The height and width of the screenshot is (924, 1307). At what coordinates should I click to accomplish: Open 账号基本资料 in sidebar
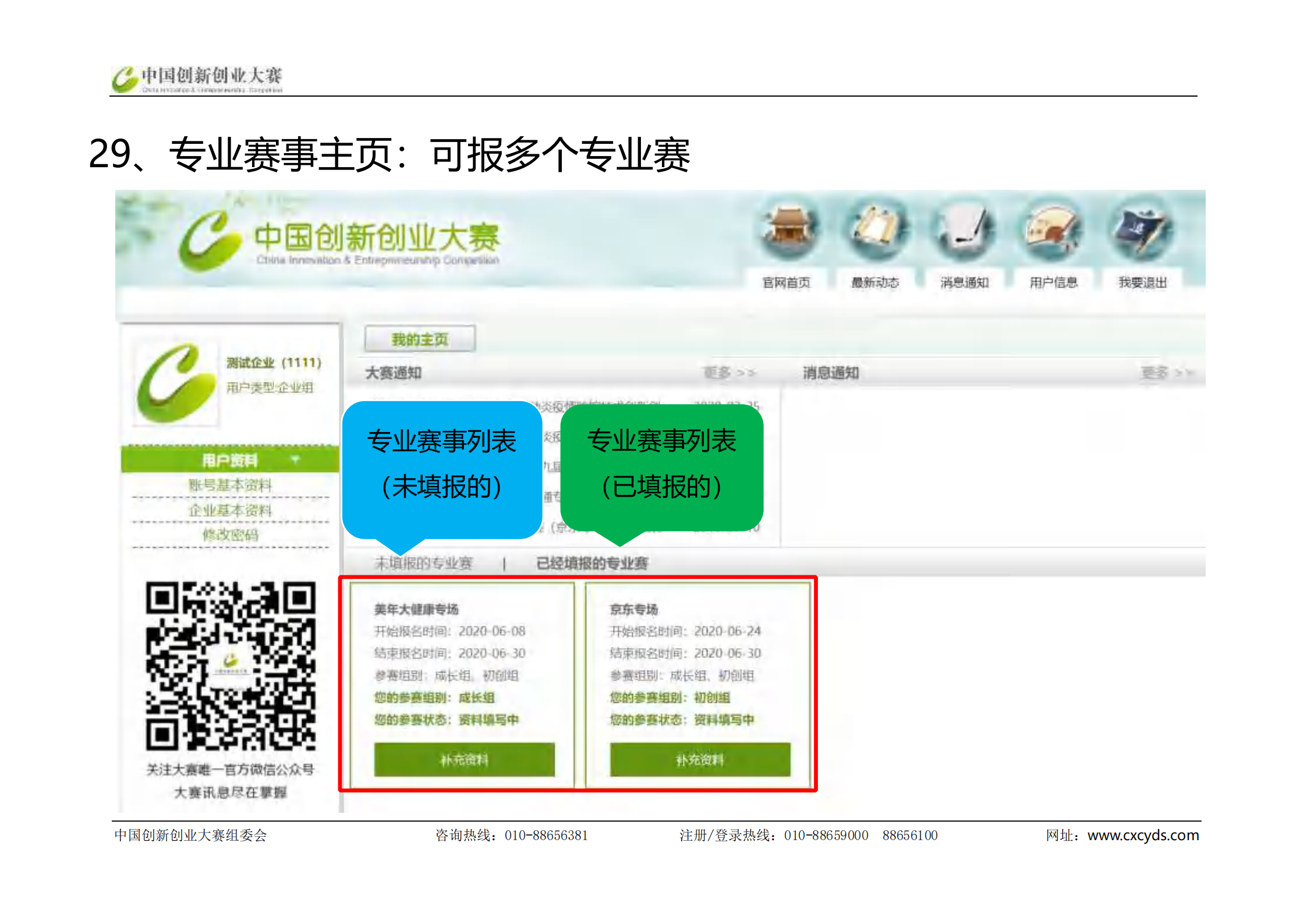coord(230,485)
